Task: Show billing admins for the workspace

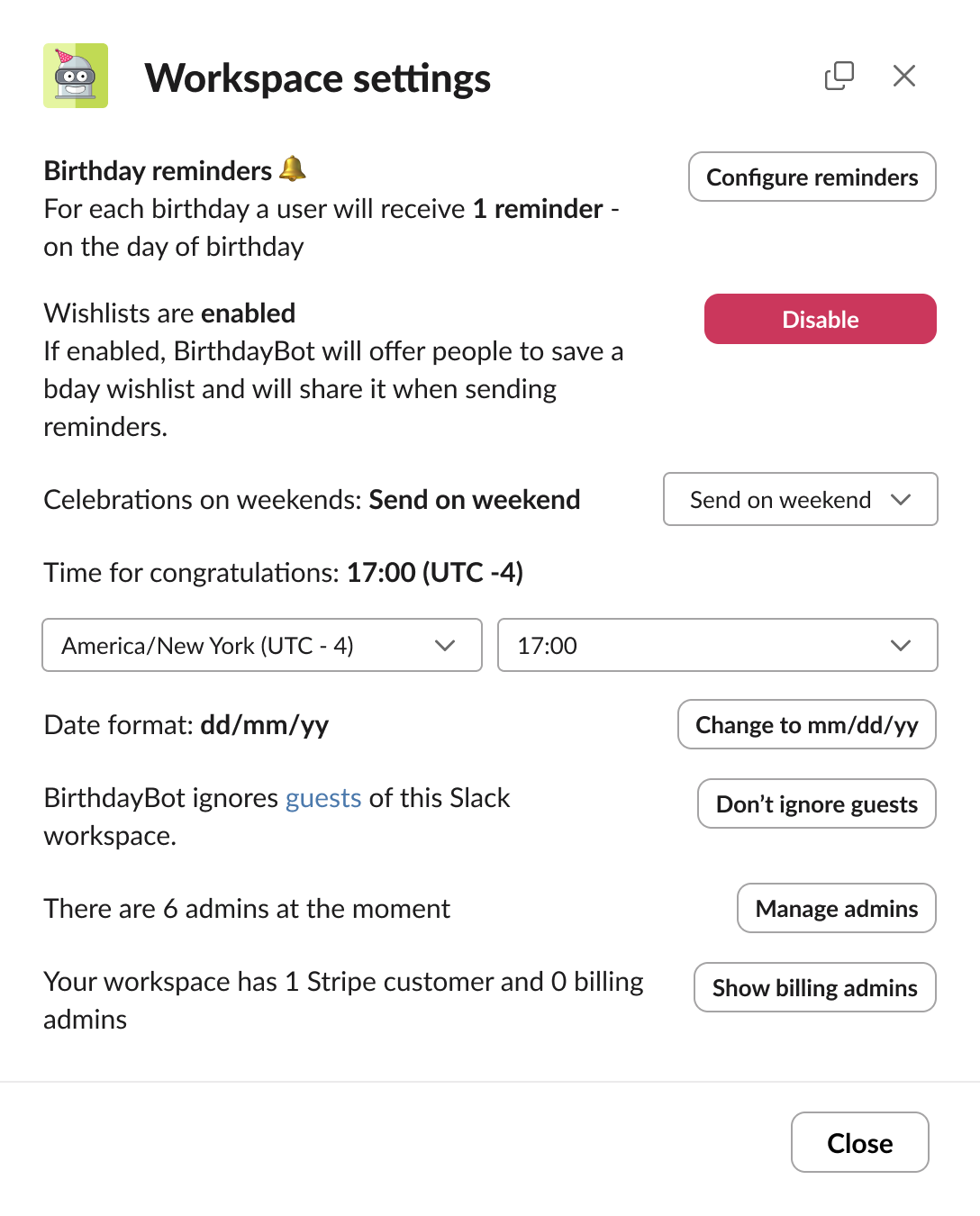Action: [814, 987]
